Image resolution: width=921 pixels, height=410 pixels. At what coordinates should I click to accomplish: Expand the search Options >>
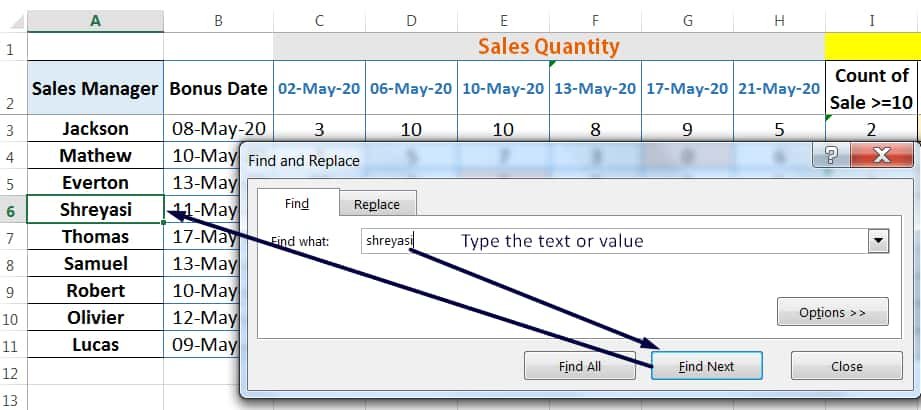tap(832, 312)
